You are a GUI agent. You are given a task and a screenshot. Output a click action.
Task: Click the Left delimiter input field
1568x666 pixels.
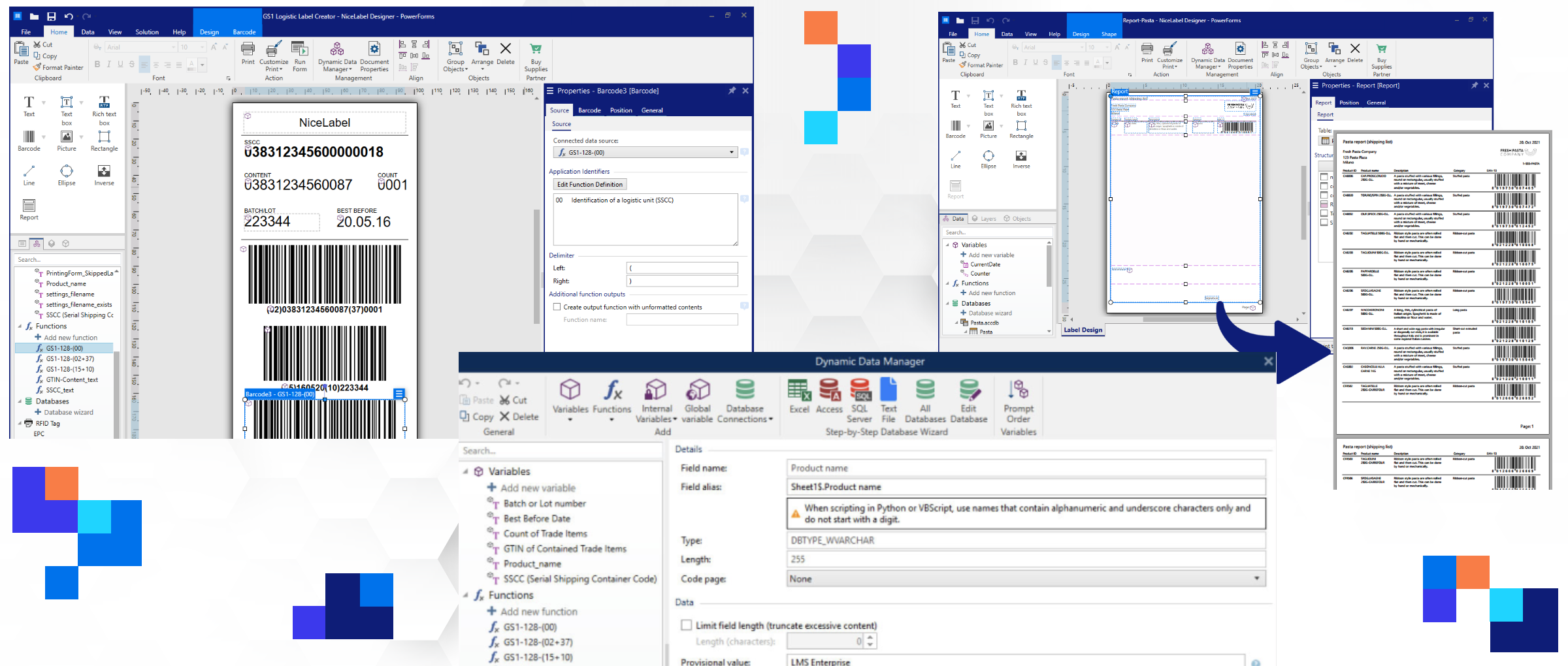(x=682, y=268)
